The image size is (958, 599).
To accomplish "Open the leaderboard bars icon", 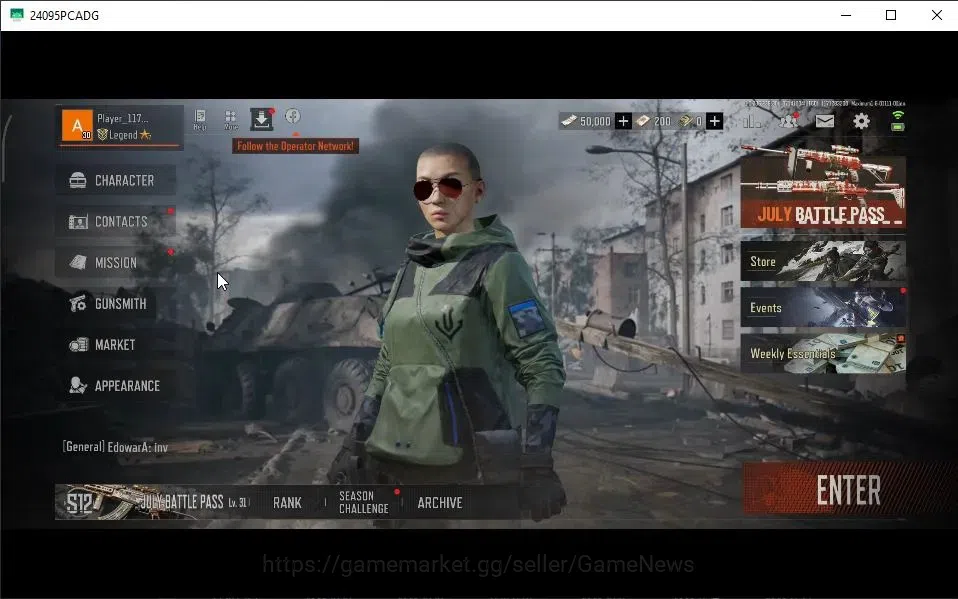I will click(752, 122).
